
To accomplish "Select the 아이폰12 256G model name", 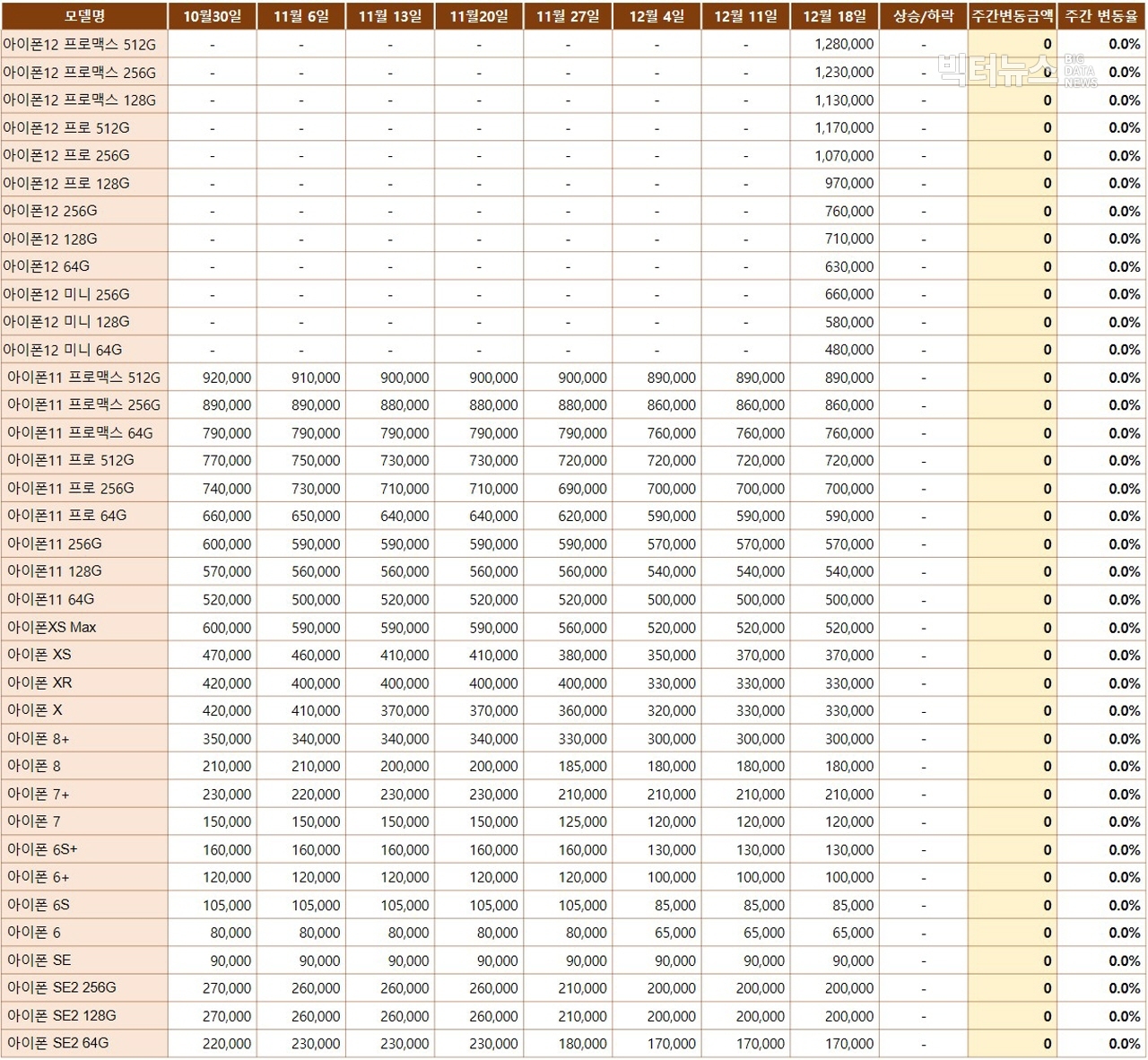I will [50, 211].
